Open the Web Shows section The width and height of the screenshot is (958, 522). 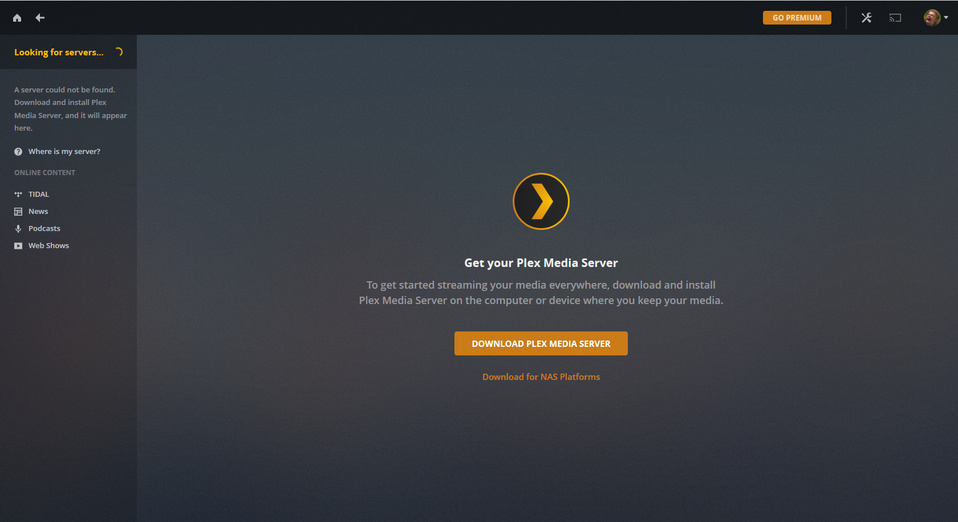point(48,246)
